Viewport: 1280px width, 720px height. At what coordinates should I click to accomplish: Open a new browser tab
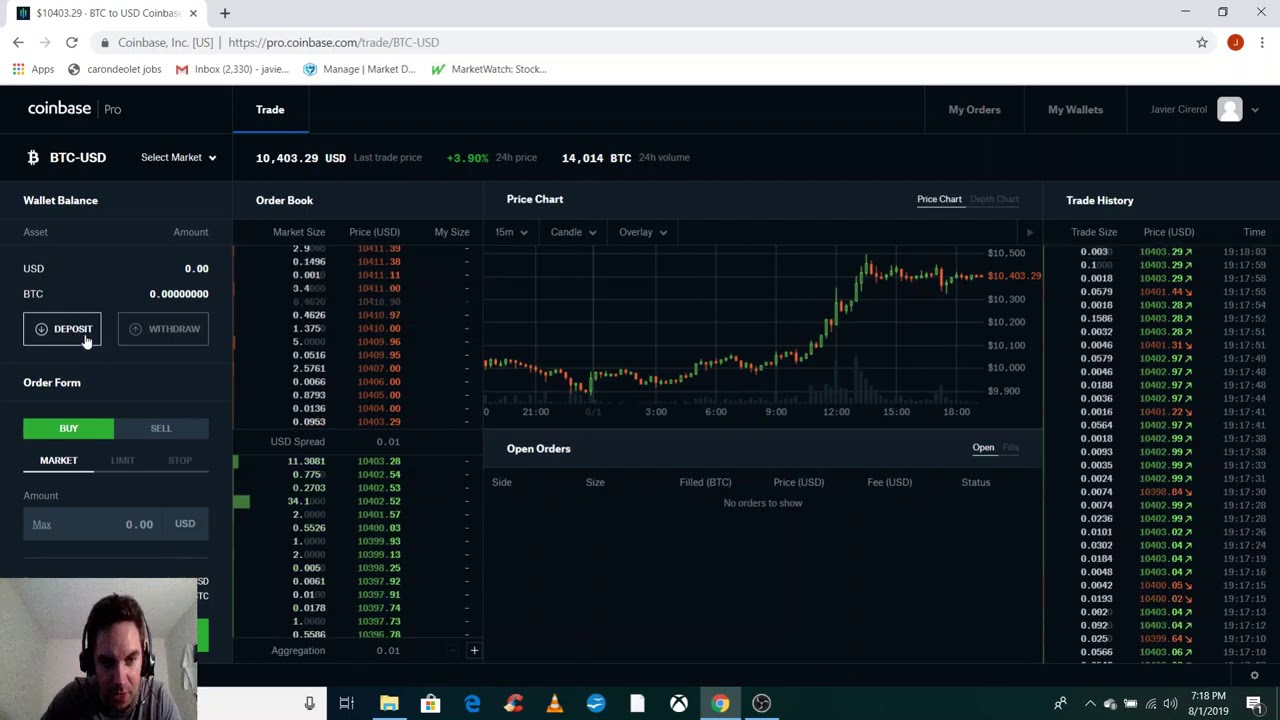pyautogui.click(x=225, y=13)
